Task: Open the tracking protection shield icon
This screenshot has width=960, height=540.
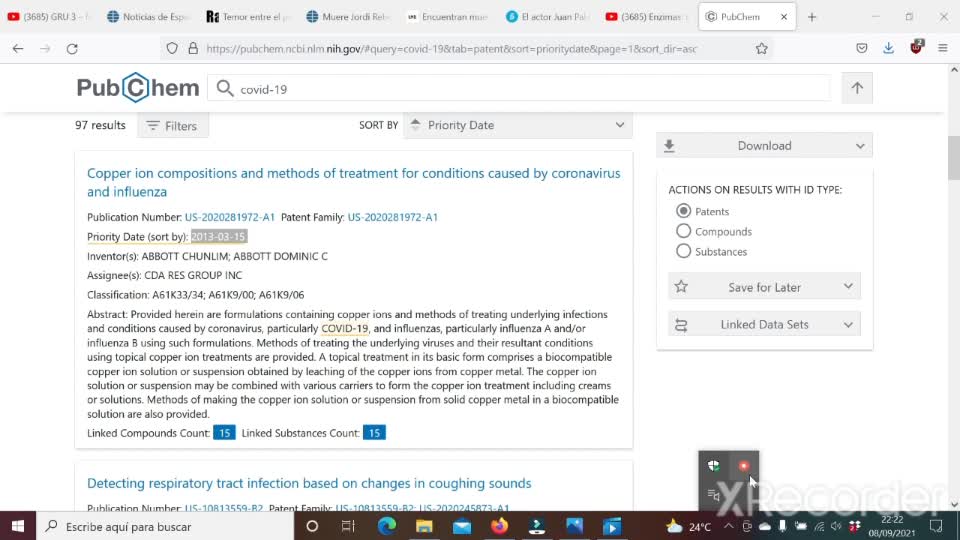Action: [x=172, y=48]
